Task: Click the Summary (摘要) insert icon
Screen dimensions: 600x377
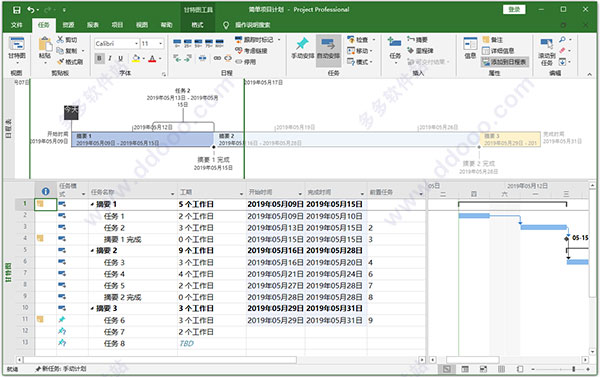Action: pos(411,39)
